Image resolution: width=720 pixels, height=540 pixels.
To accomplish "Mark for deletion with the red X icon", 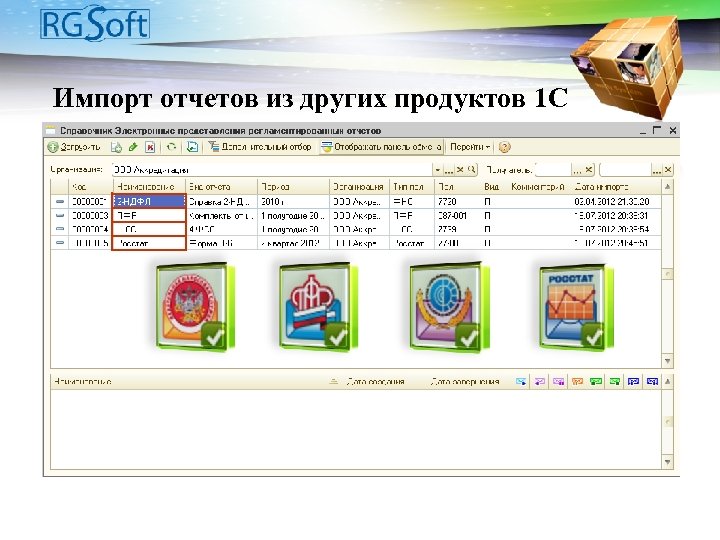I will 150,147.
